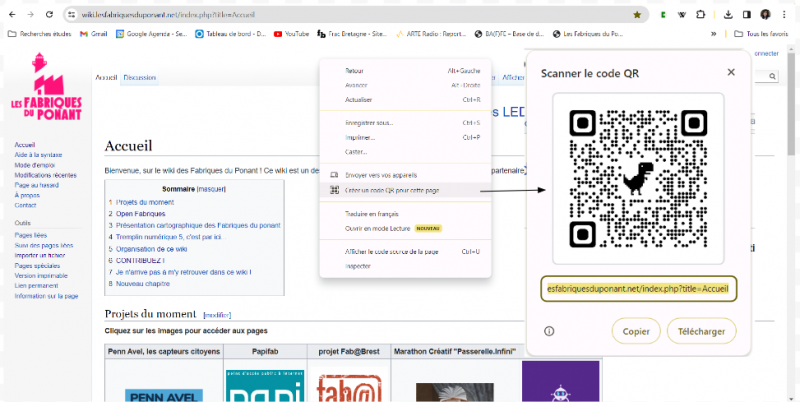
Task: Click the bookmark star in address bar
Action: pos(637,15)
